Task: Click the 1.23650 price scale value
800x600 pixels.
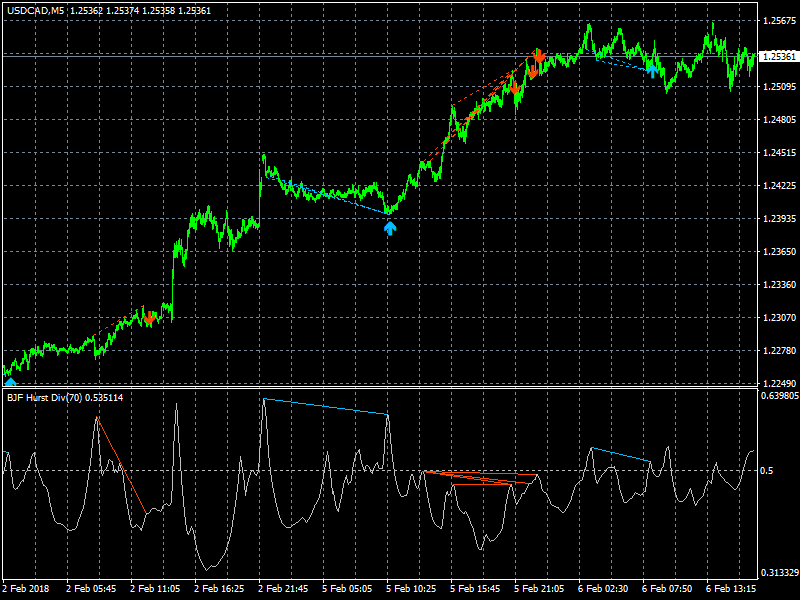Action: 779,252
